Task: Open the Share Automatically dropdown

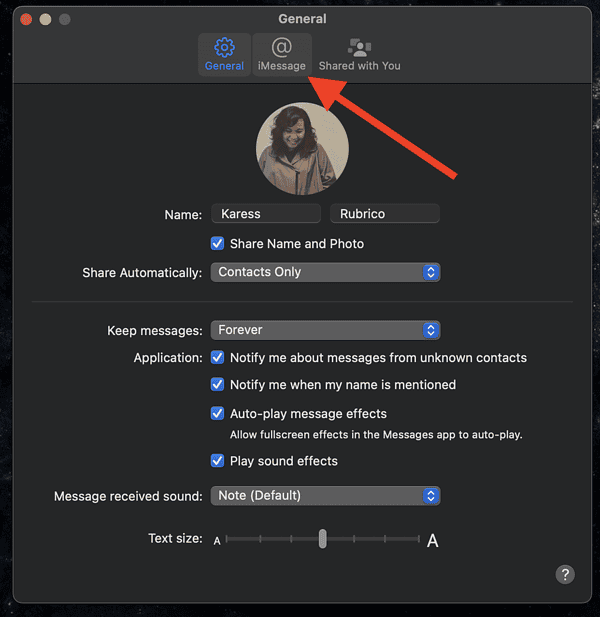Action: click(325, 272)
